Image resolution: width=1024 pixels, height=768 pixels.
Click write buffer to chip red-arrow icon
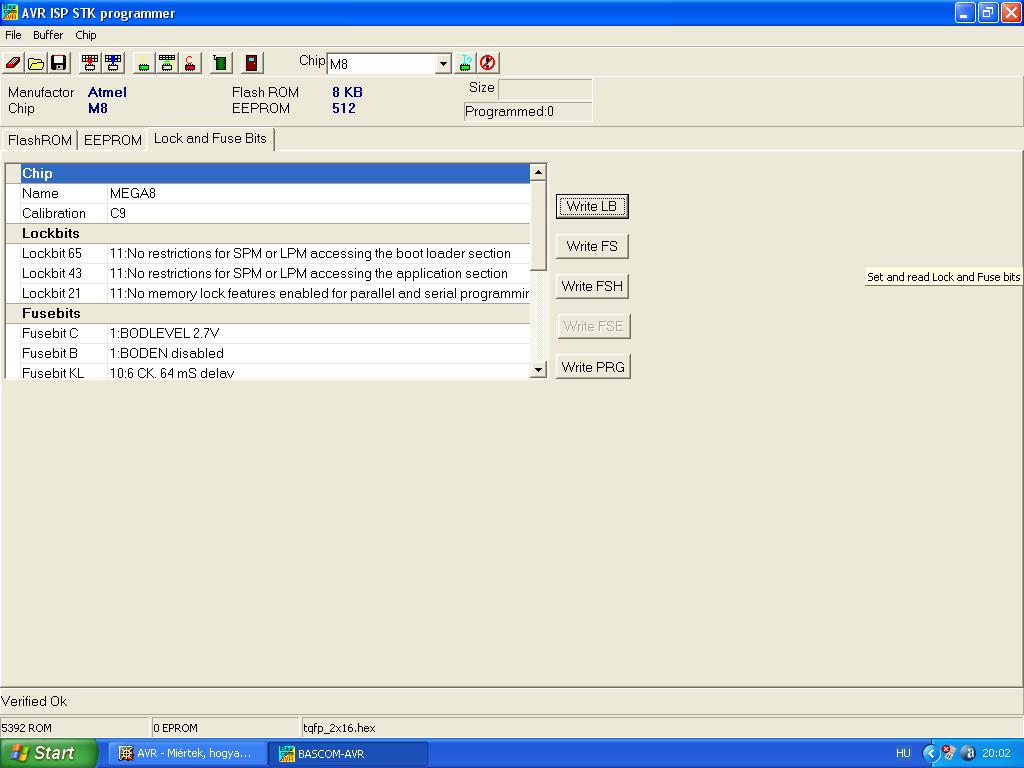click(90, 63)
